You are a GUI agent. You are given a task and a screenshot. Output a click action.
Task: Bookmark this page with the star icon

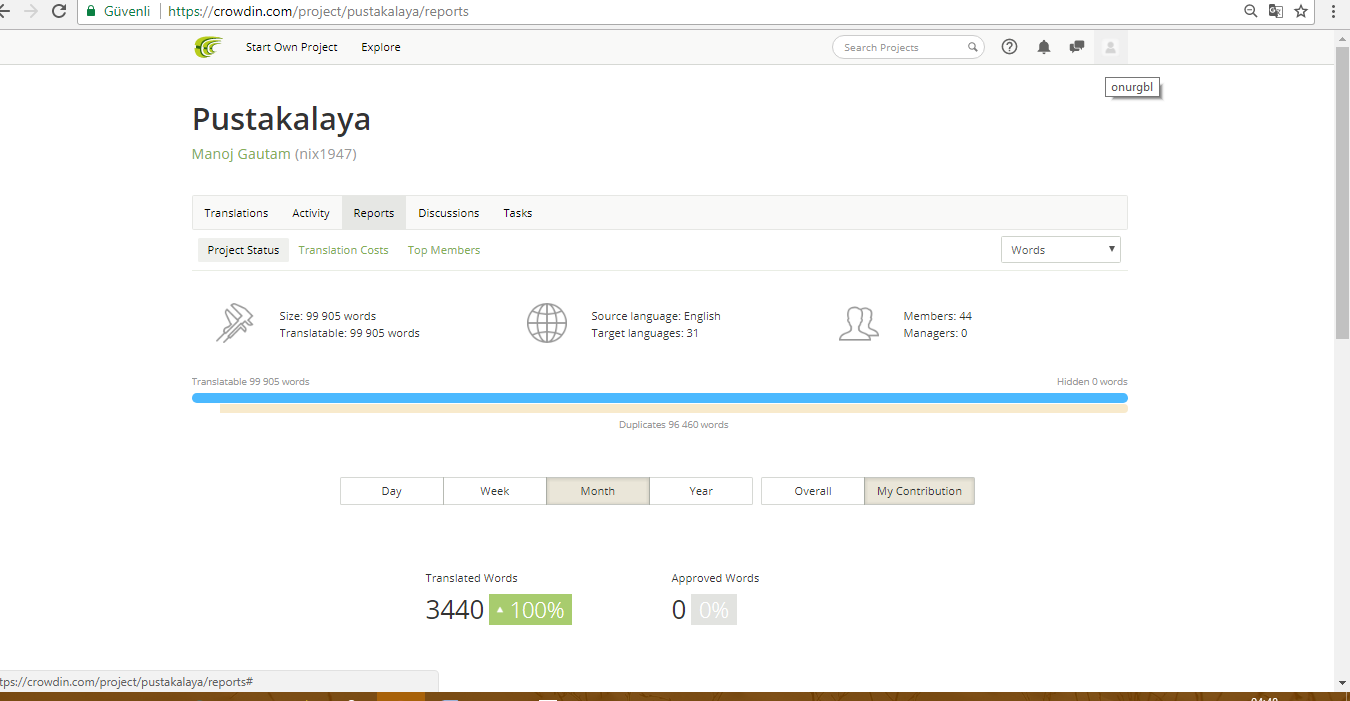(x=1301, y=11)
